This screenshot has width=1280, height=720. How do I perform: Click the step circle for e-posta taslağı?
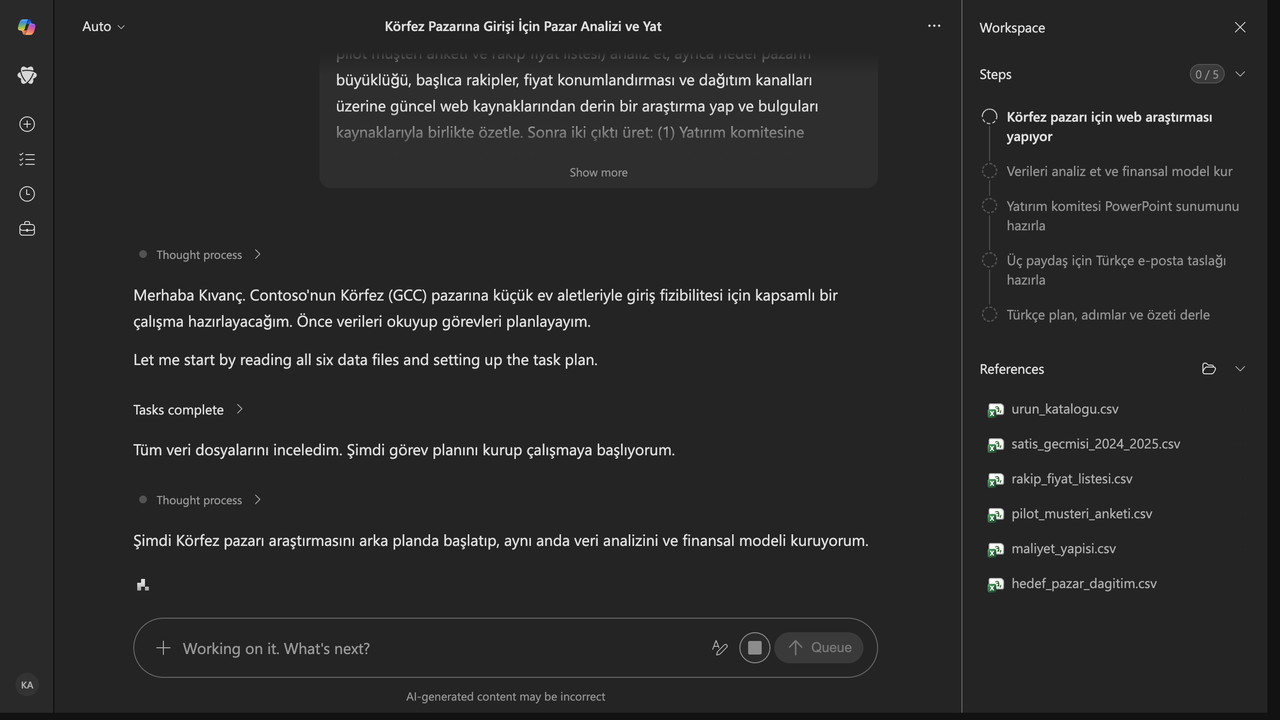click(989, 260)
